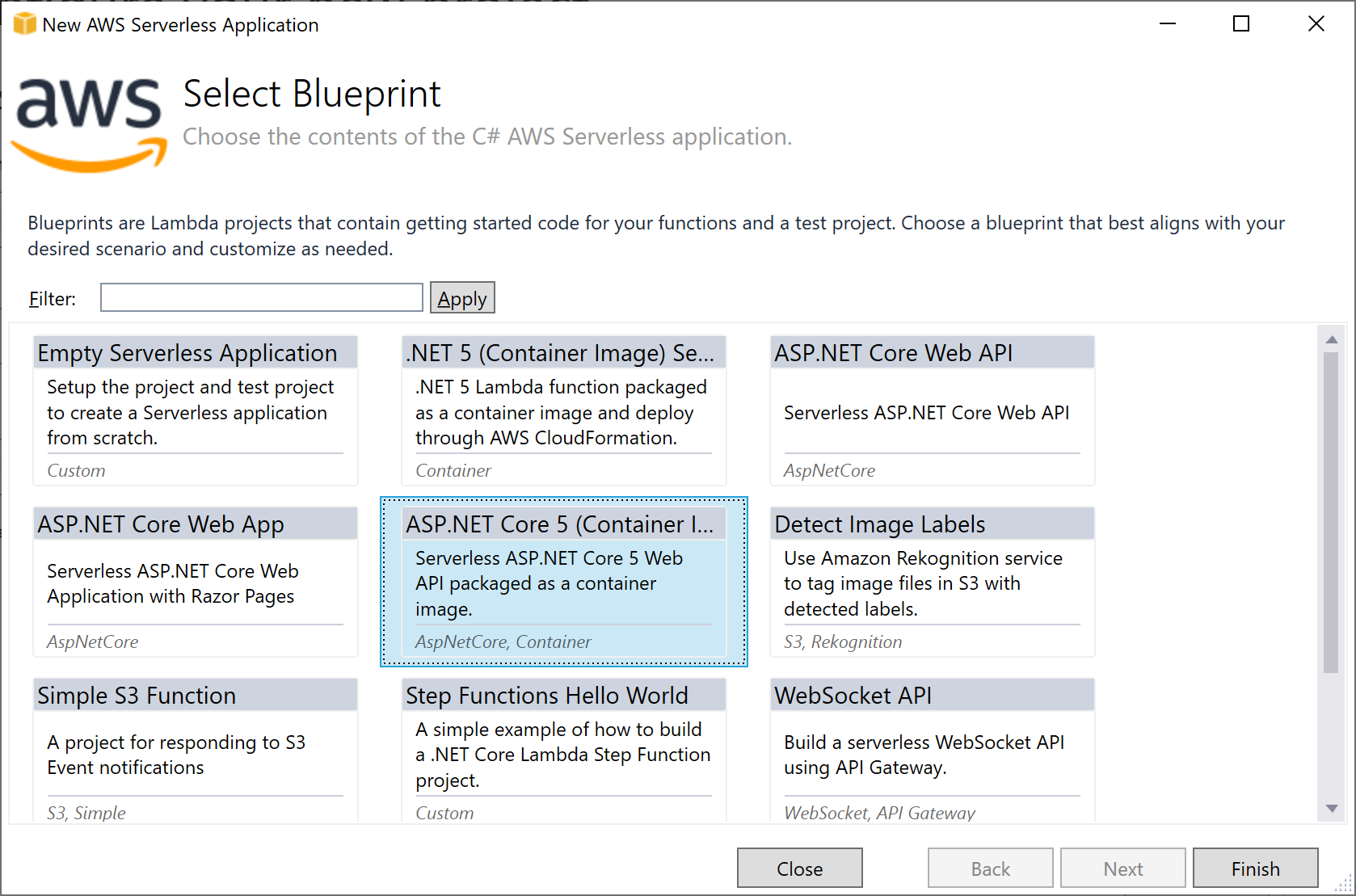The width and height of the screenshot is (1356, 896).
Task: Select the Simple S3 Function blueprint
Action: 196,751
